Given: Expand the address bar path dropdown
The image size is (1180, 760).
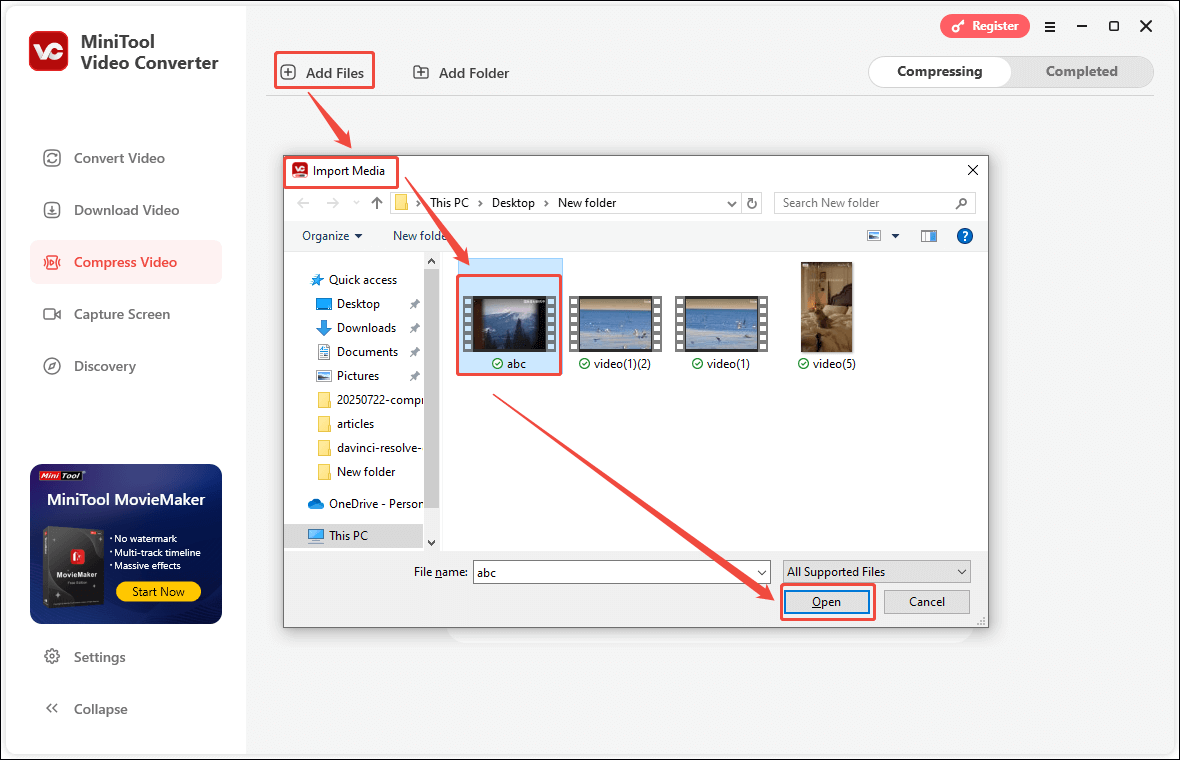Looking at the screenshot, I should coord(731,203).
